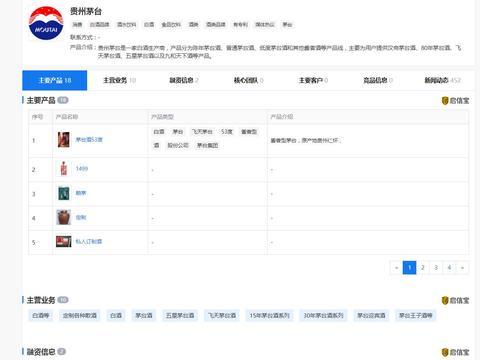Go to page 4 of products
This screenshot has width=480, height=360.
tap(449, 268)
